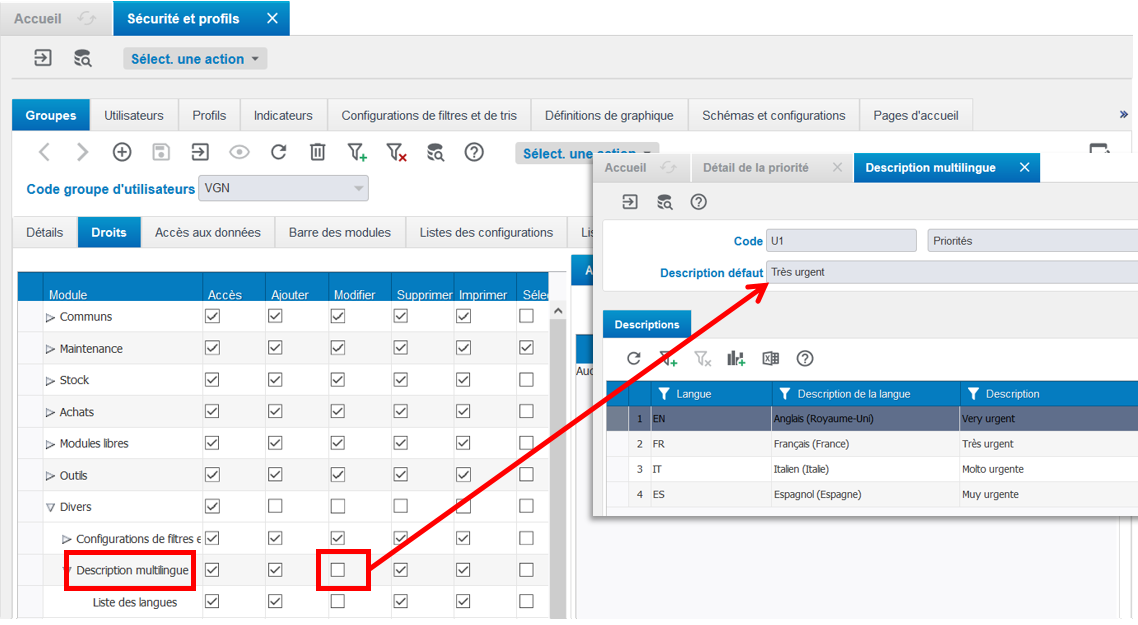Screen dimensions: 1138x625
Task: Uncheck Accès checkbox for Communs module
Action: (212, 316)
